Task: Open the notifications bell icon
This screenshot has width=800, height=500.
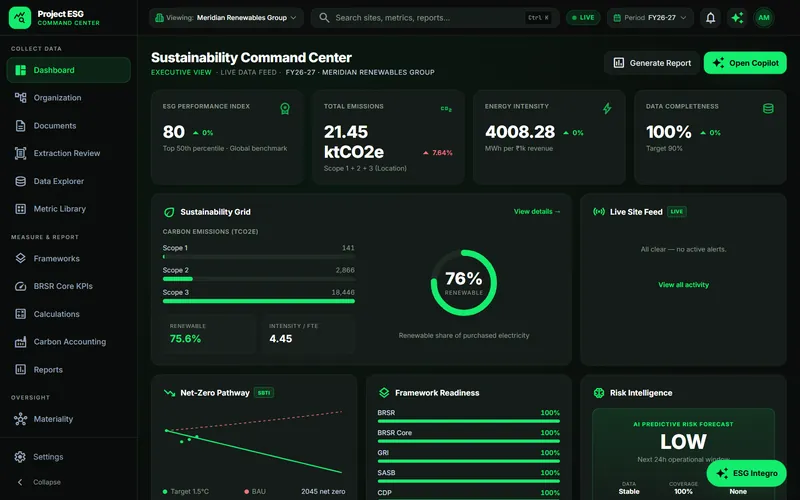Action: click(710, 18)
